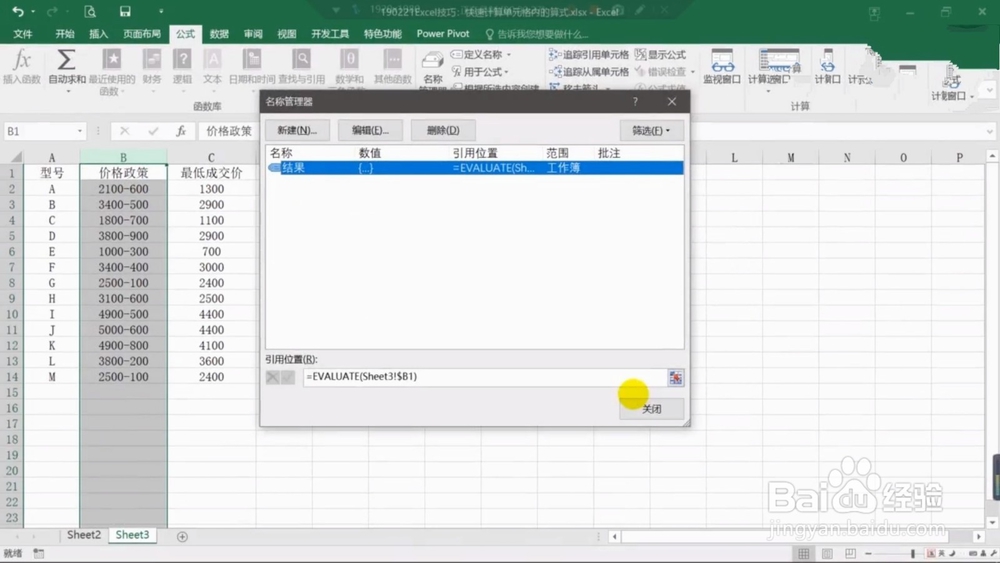Click the collapse-dialog range selector icon

click(x=675, y=377)
